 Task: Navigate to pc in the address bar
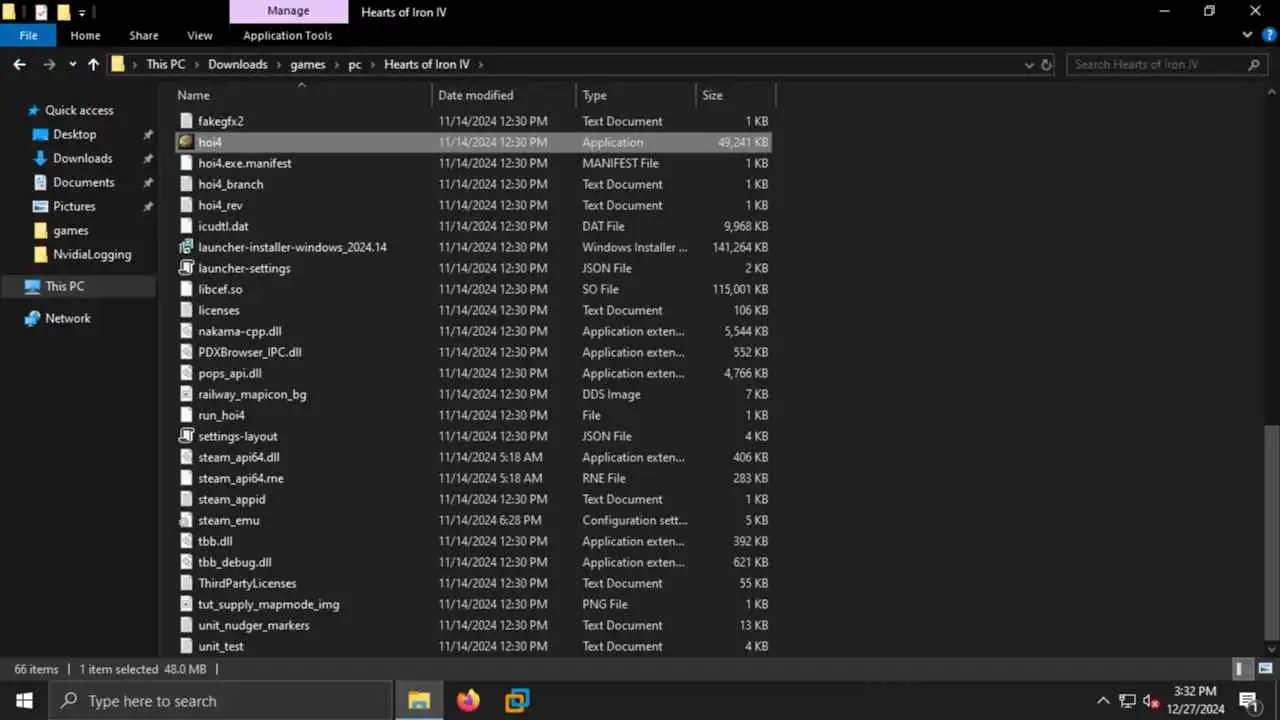point(355,64)
